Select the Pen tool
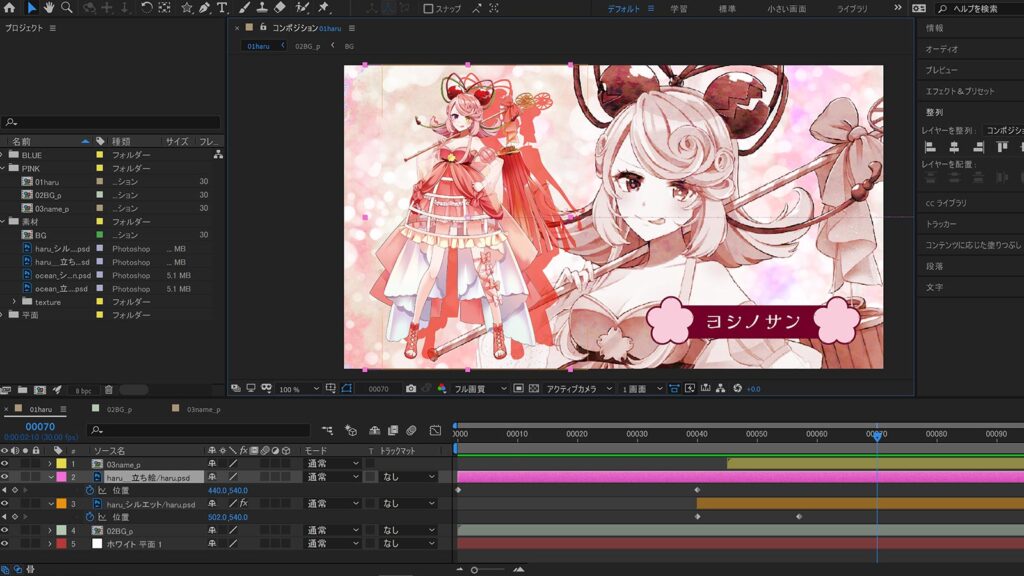The image size is (1024, 576). point(204,8)
